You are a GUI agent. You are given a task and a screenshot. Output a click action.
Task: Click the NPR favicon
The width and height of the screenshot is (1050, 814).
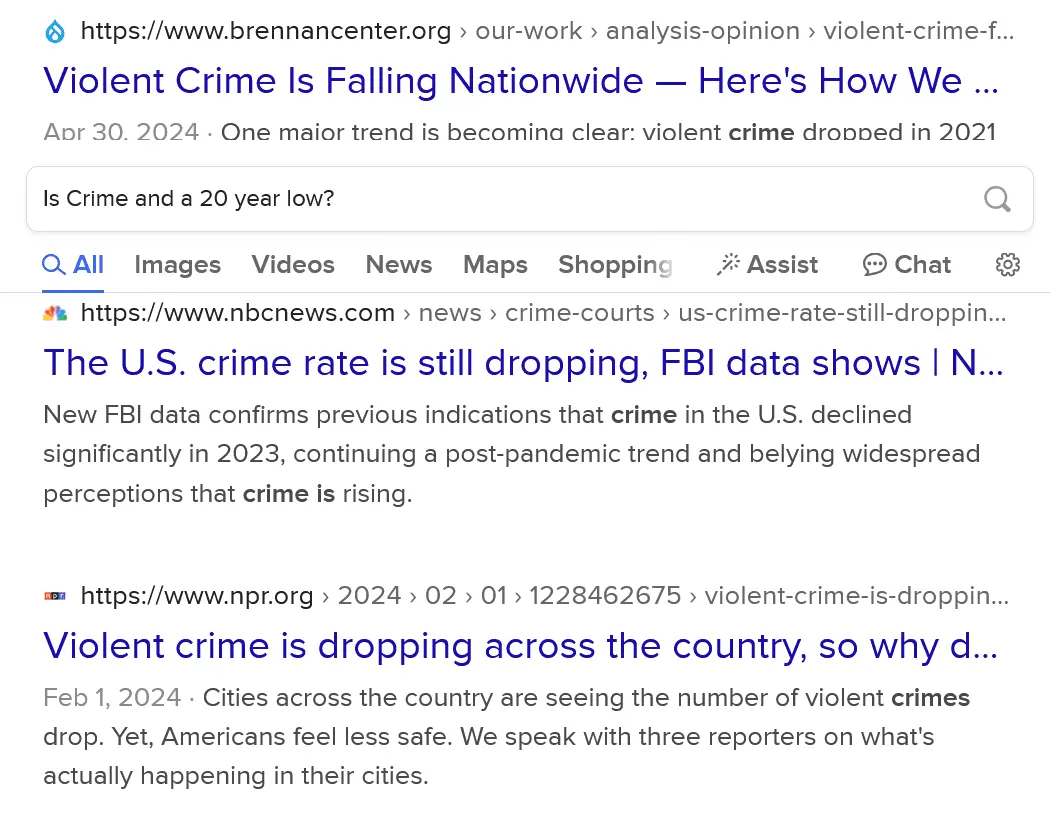[x=55, y=597]
